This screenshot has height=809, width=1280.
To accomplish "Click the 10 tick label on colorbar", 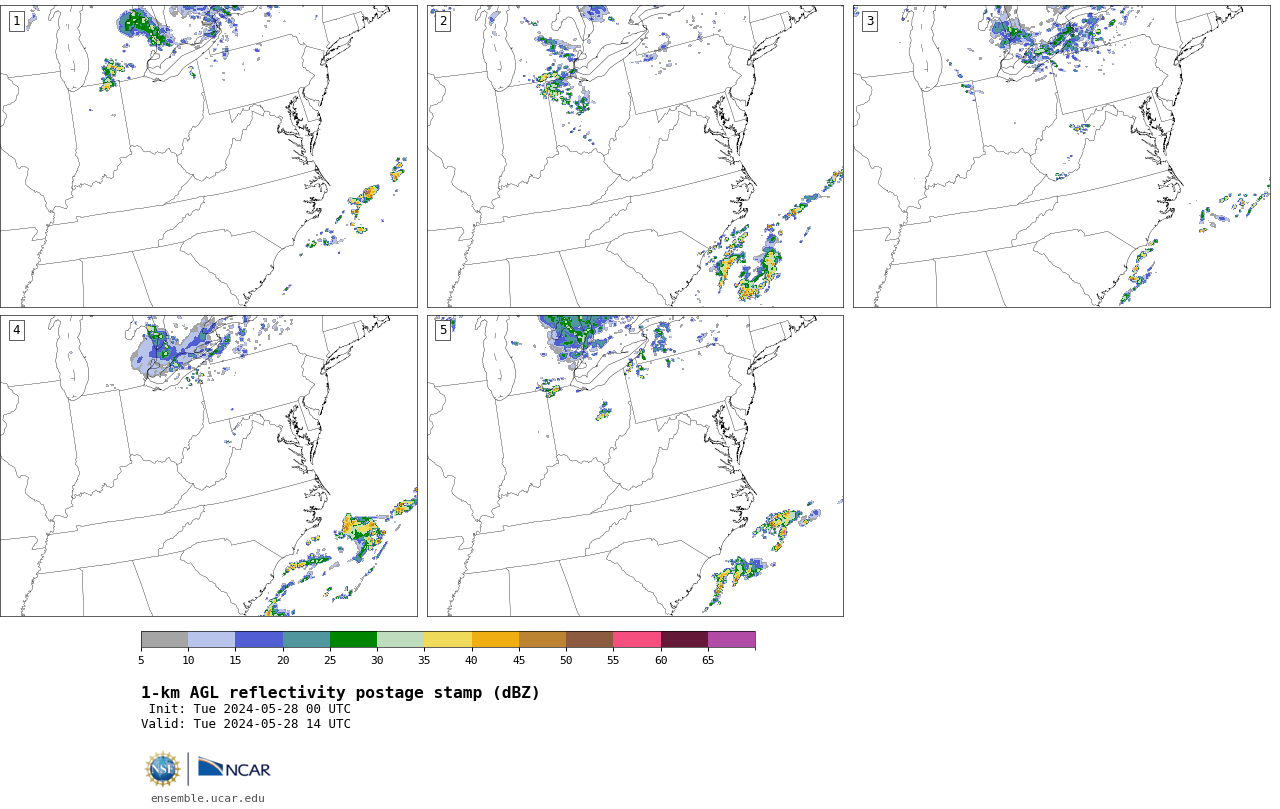I will tap(188, 660).
